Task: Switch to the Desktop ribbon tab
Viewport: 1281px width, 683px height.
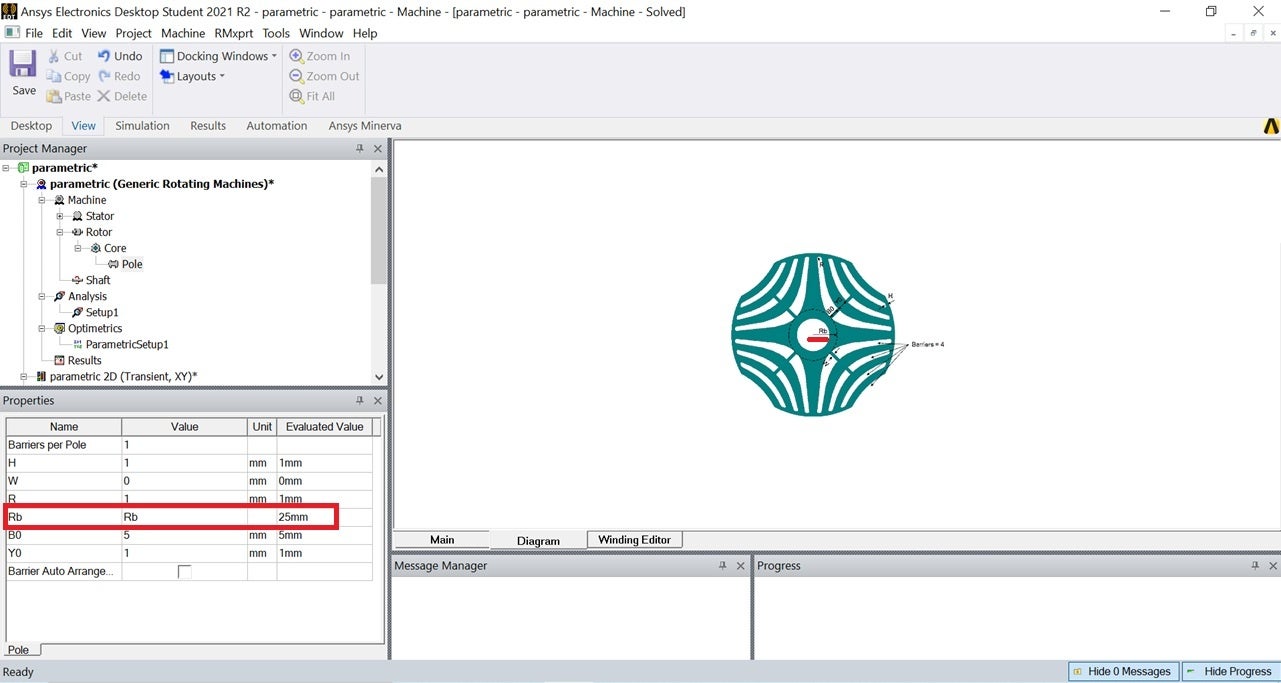Action: (x=31, y=126)
